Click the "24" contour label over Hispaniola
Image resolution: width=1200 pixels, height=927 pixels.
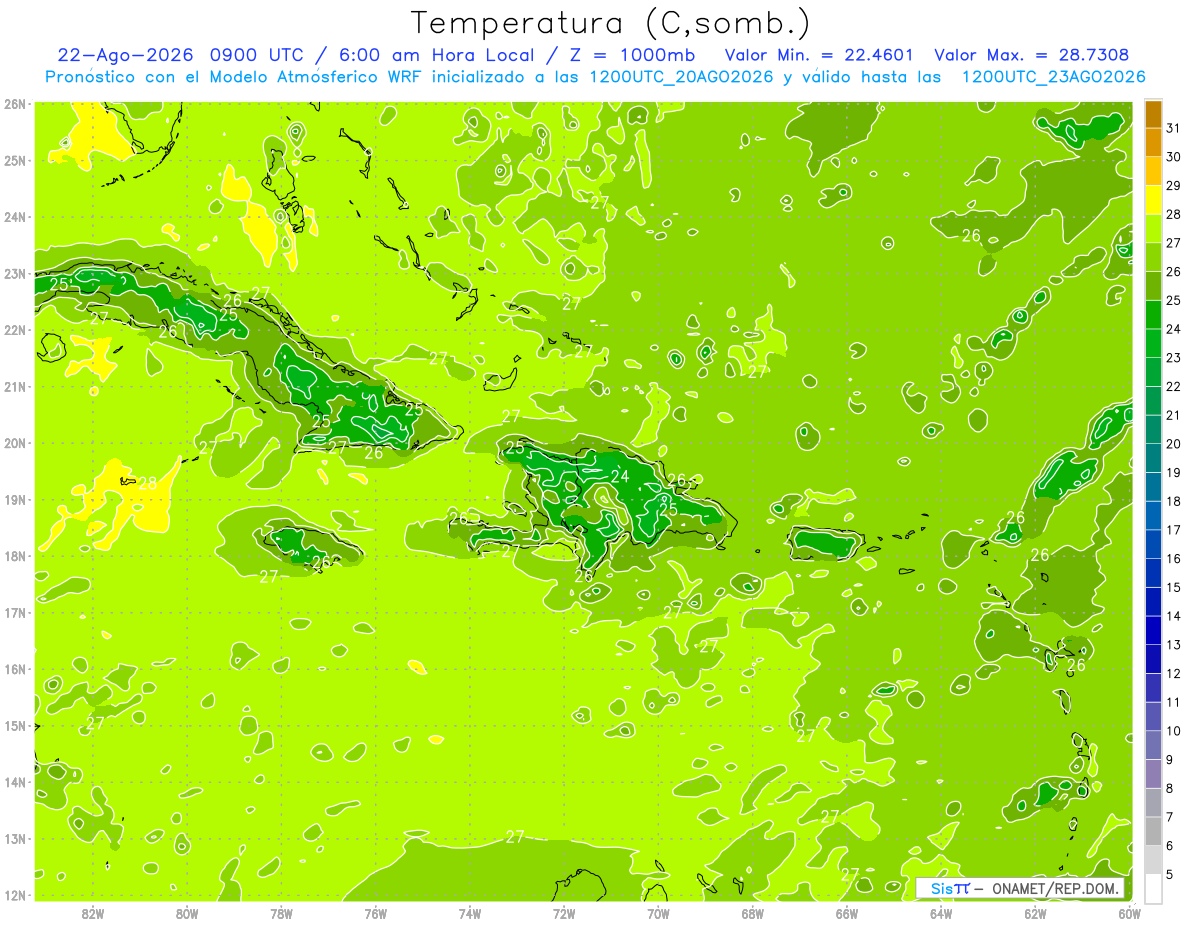click(x=620, y=476)
